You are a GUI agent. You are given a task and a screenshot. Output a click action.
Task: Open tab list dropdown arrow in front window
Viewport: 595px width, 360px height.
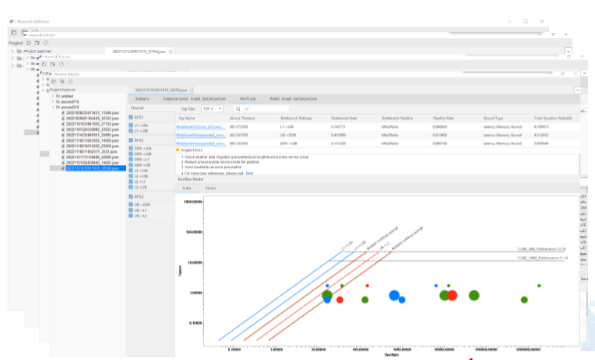pos(577,90)
